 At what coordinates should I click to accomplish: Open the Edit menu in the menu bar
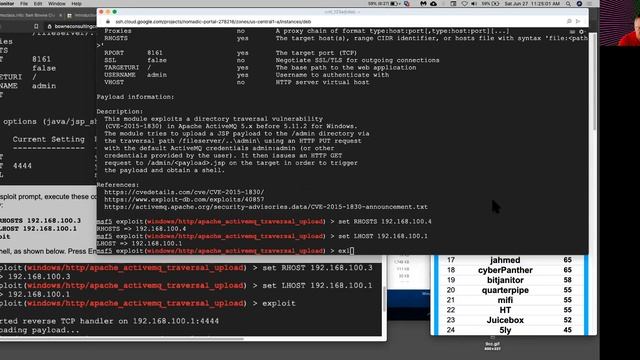(x=38, y=4)
